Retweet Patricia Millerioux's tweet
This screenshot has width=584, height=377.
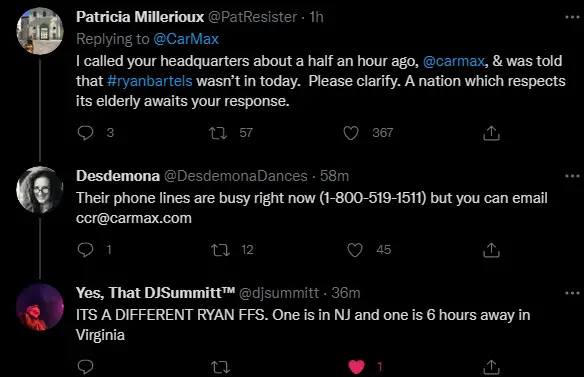tap(218, 133)
